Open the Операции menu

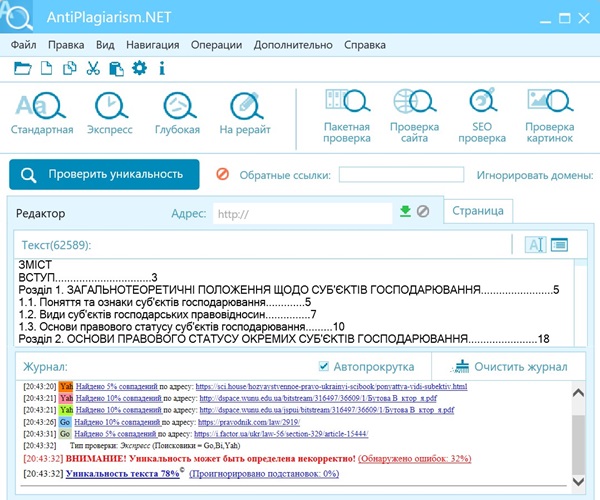tap(217, 45)
